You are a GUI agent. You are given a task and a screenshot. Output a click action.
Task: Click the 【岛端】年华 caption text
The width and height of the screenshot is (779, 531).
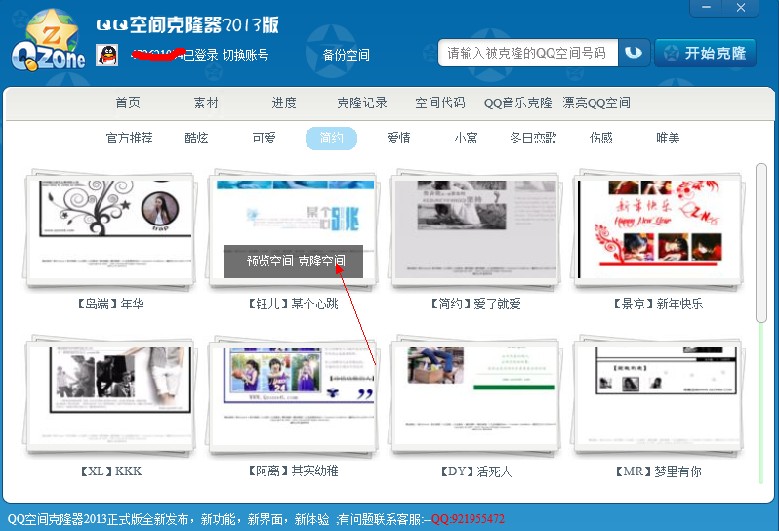[x=110, y=303]
